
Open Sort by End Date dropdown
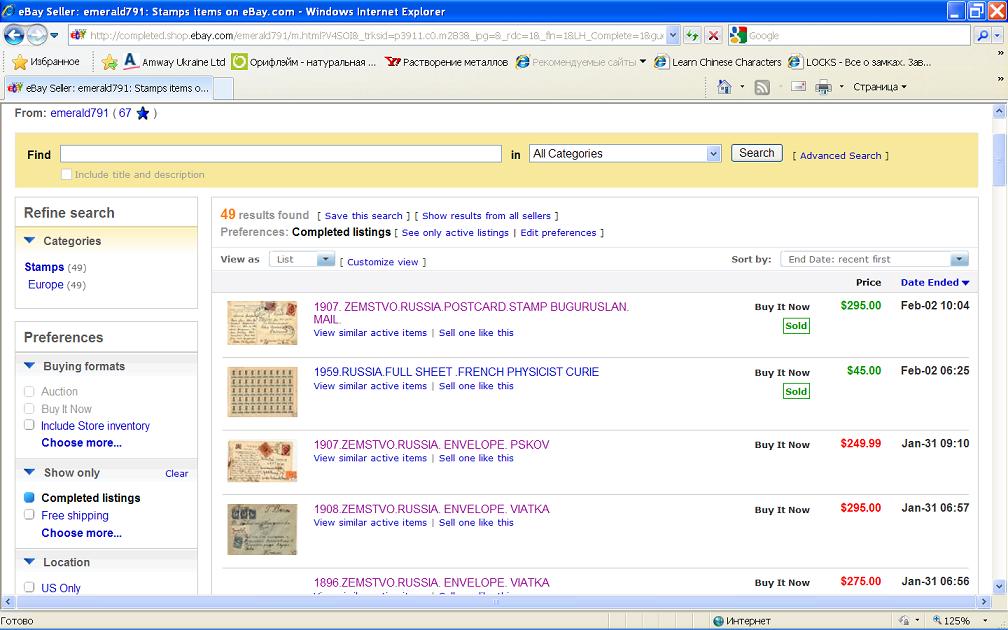(x=874, y=259)
